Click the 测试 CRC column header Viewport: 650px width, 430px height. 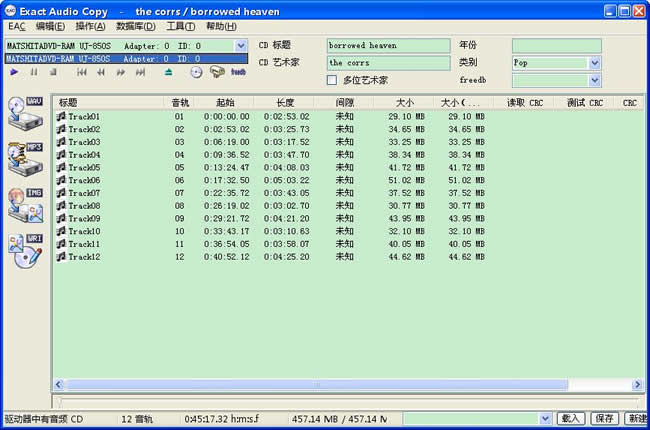[x=584, y=102]
